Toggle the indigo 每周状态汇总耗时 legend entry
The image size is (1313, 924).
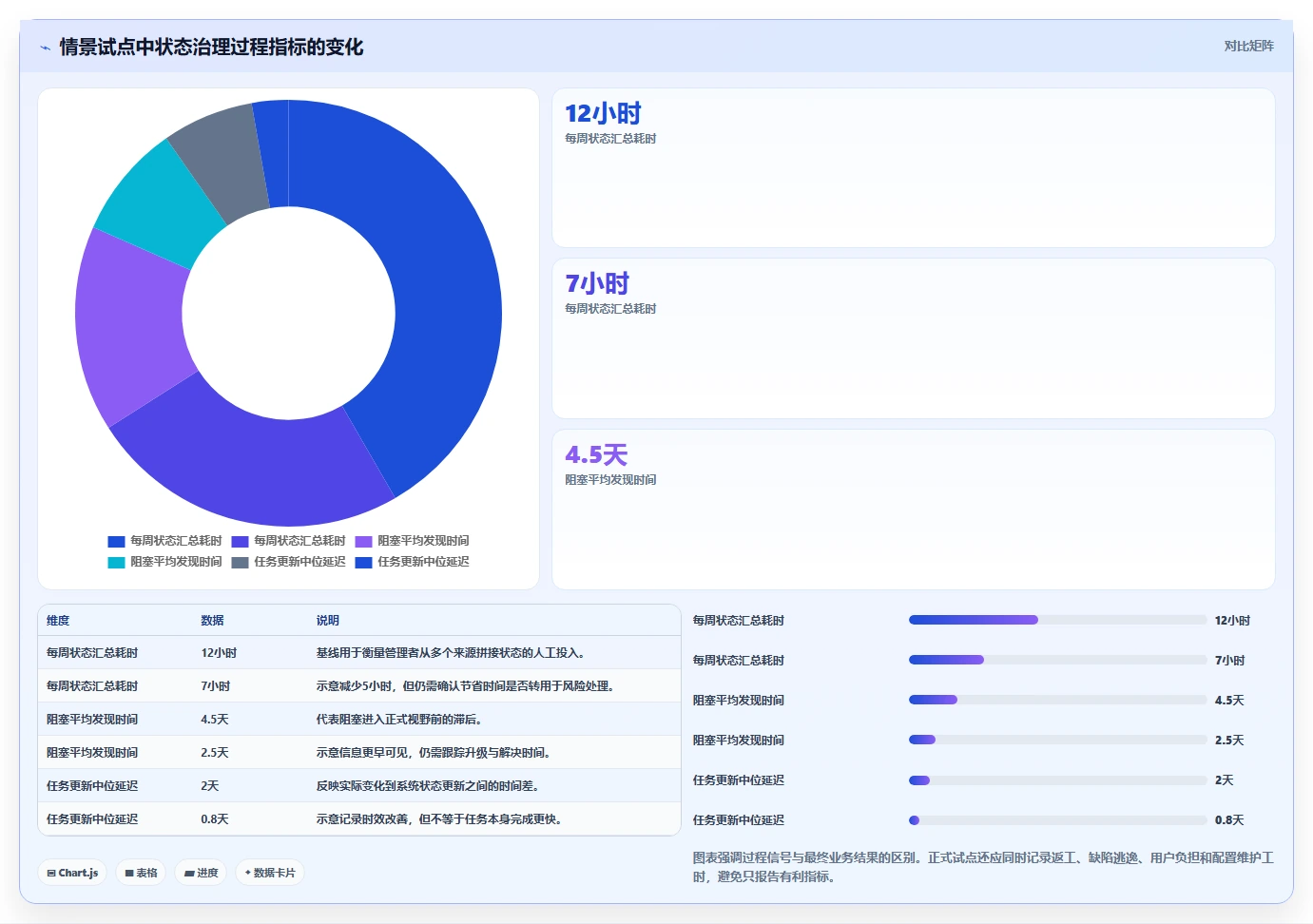point(288,541)
